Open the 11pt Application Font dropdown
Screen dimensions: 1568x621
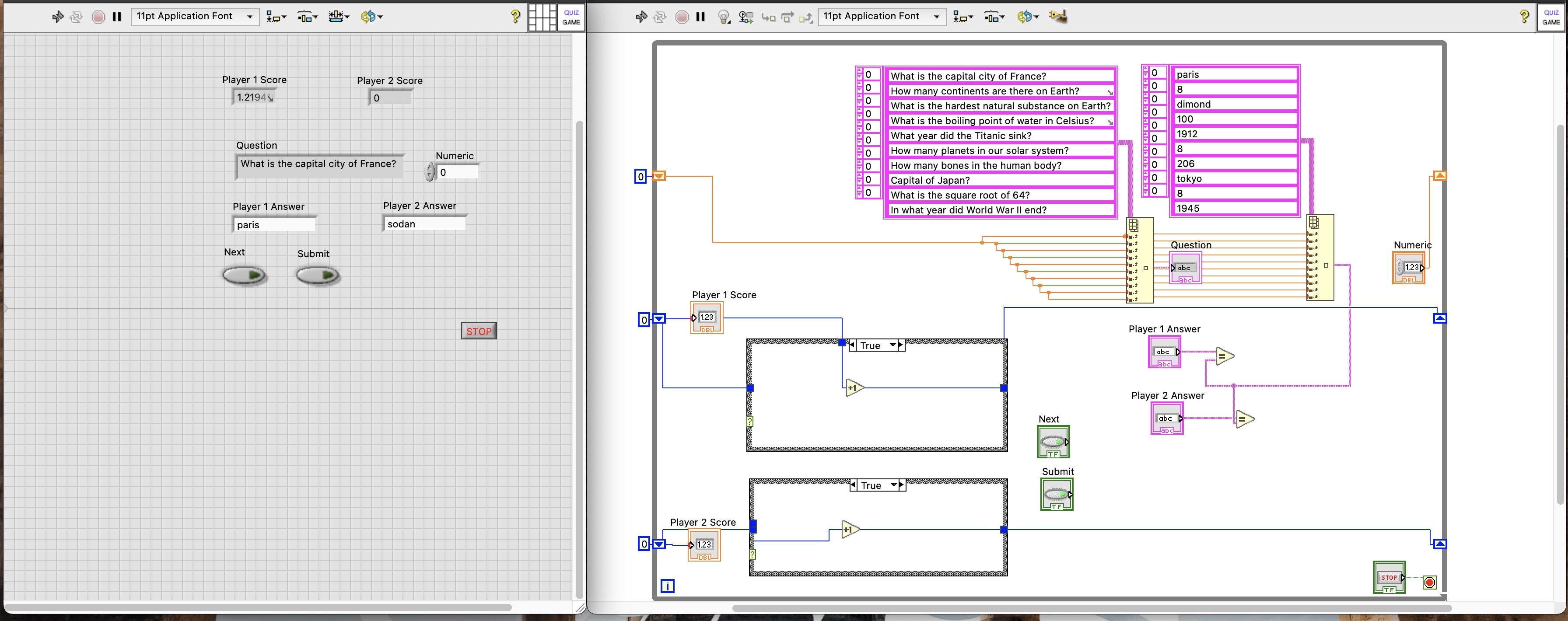(195, 17)
